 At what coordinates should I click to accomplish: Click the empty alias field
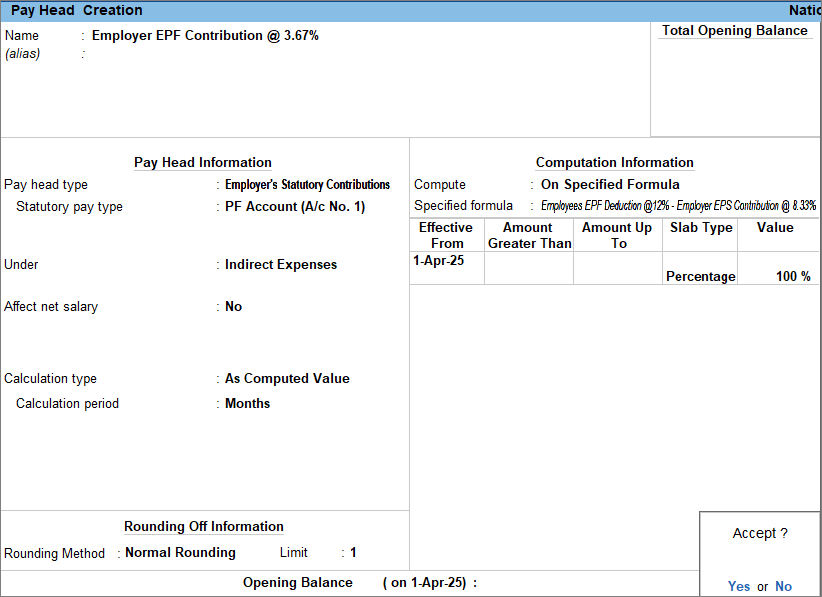click(200, 54)
